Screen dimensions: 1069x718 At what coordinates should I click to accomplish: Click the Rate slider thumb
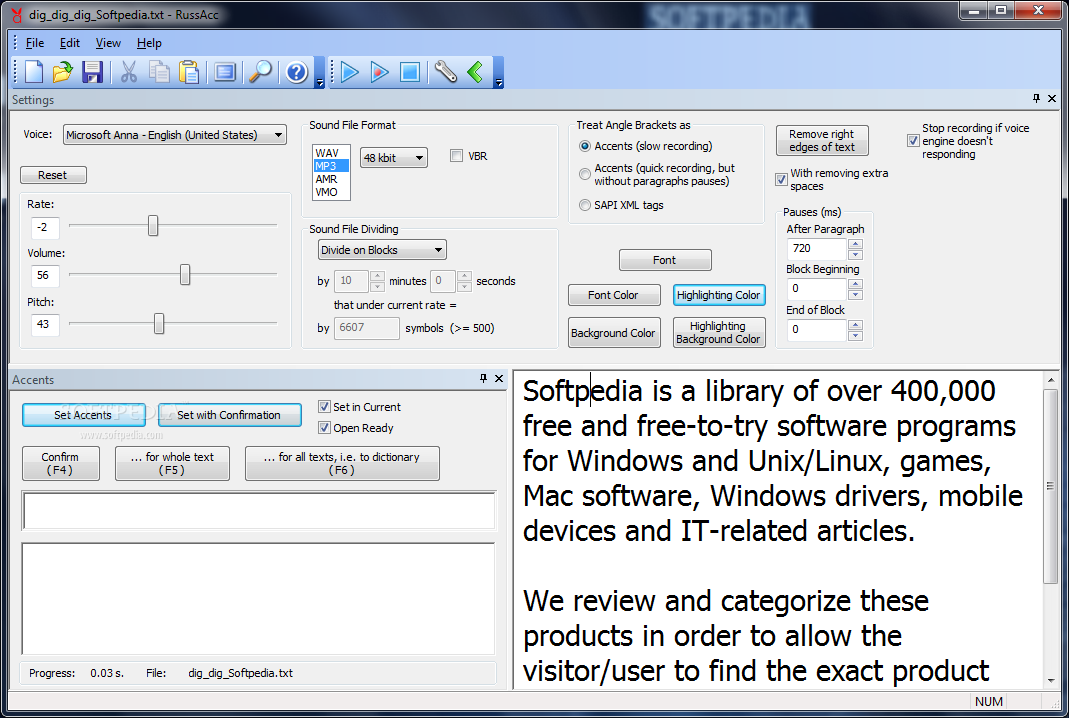153,226
